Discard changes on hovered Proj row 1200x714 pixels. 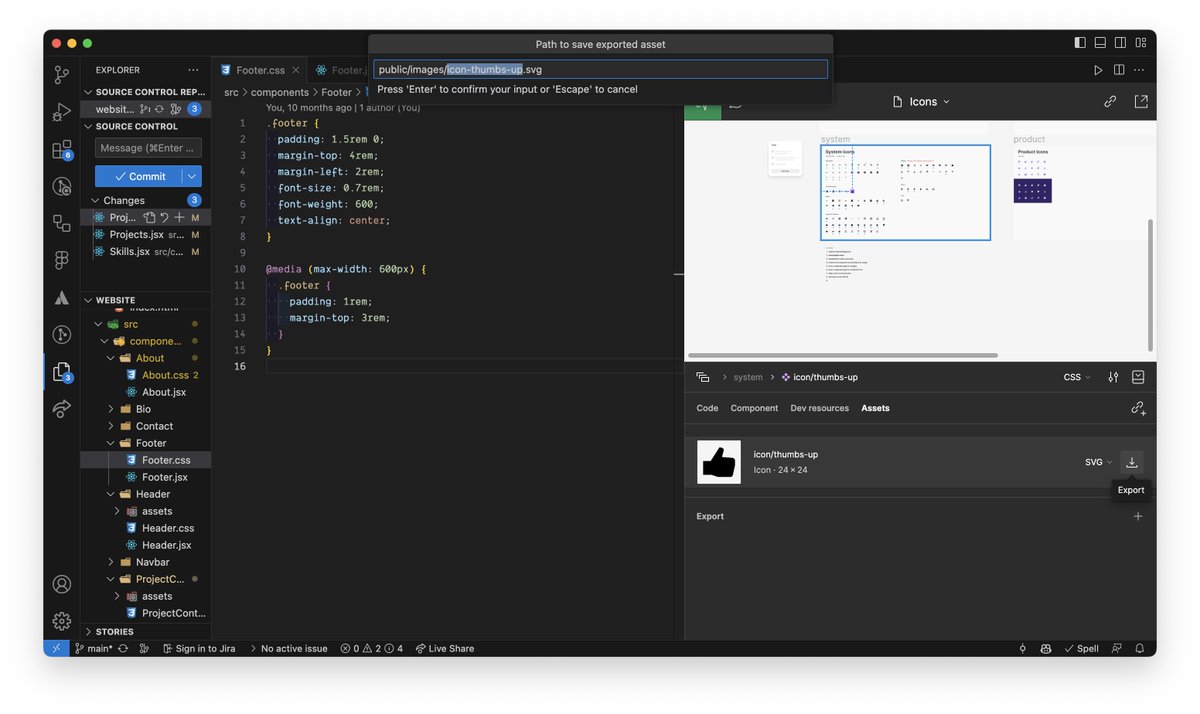[164, 217]
